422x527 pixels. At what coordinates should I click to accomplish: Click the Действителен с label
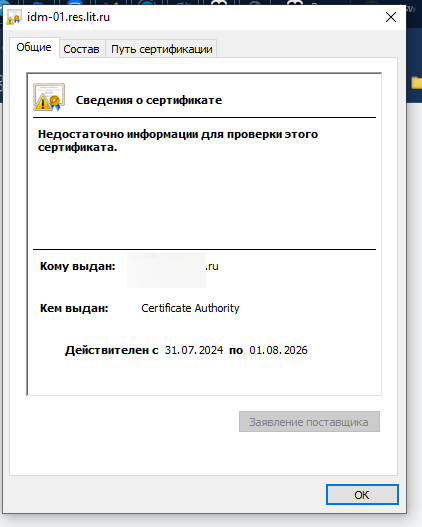point(112,350)
